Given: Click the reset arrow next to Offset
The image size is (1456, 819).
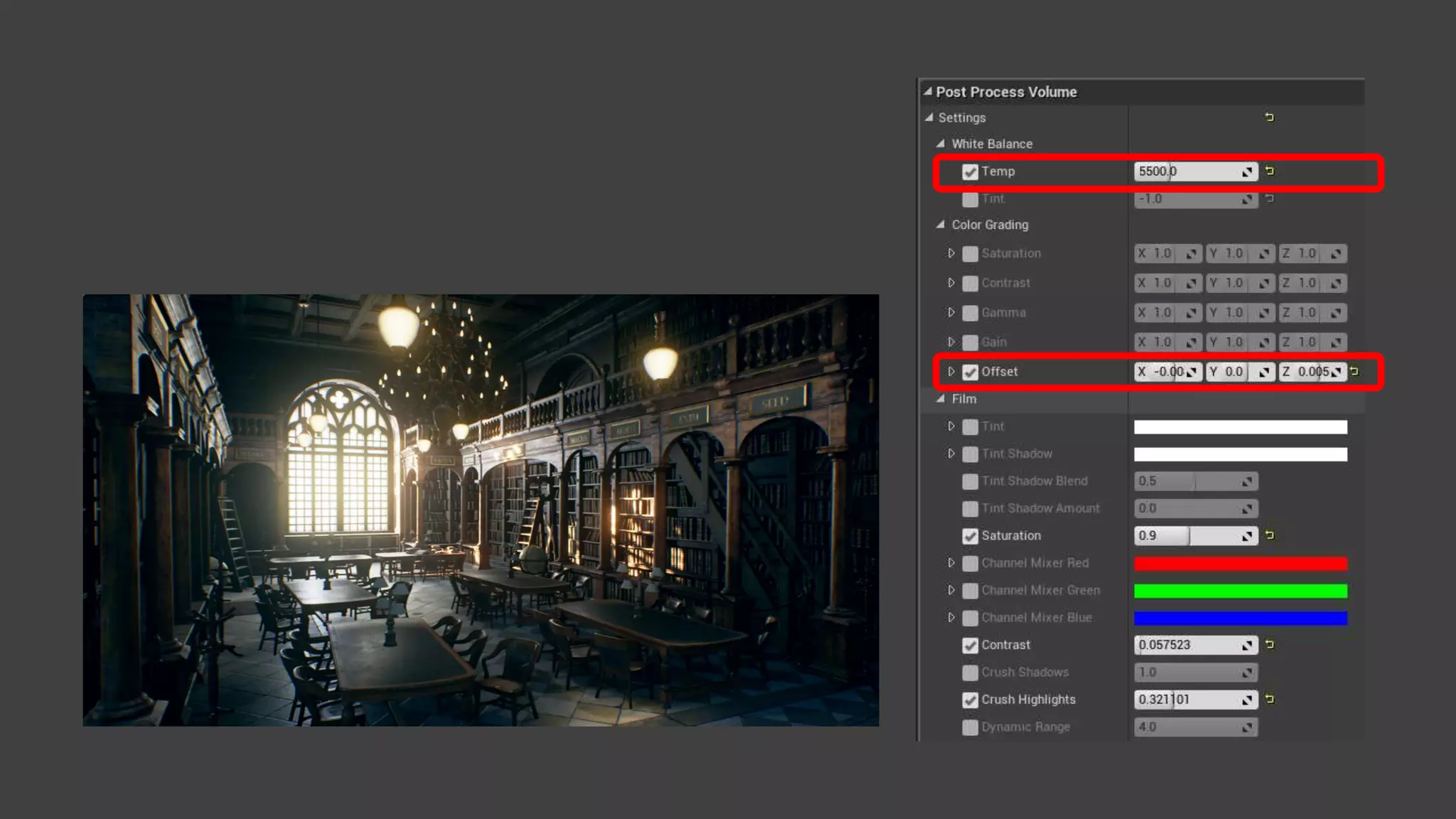Looking at the screenshot, I should tap(1354, 371).
